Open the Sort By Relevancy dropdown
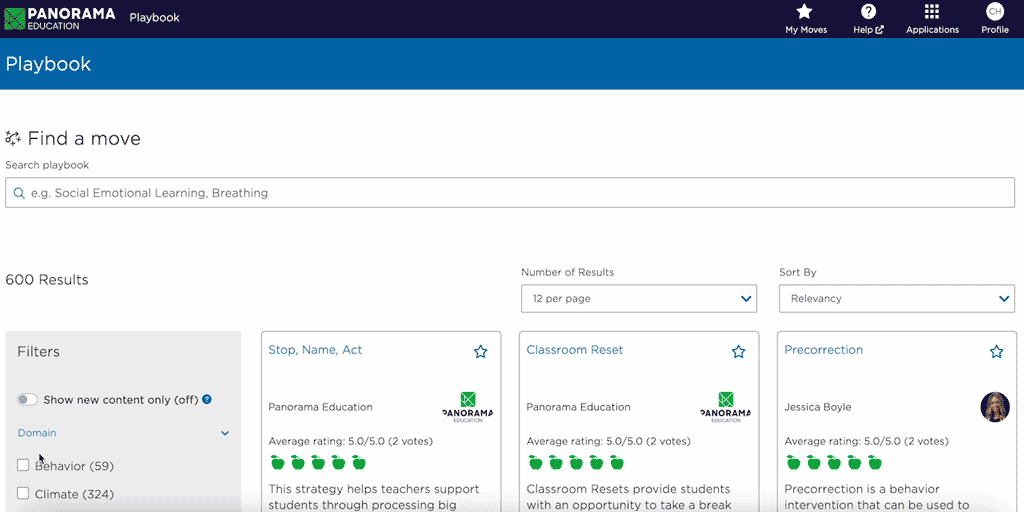 click(x=896, y=298)
